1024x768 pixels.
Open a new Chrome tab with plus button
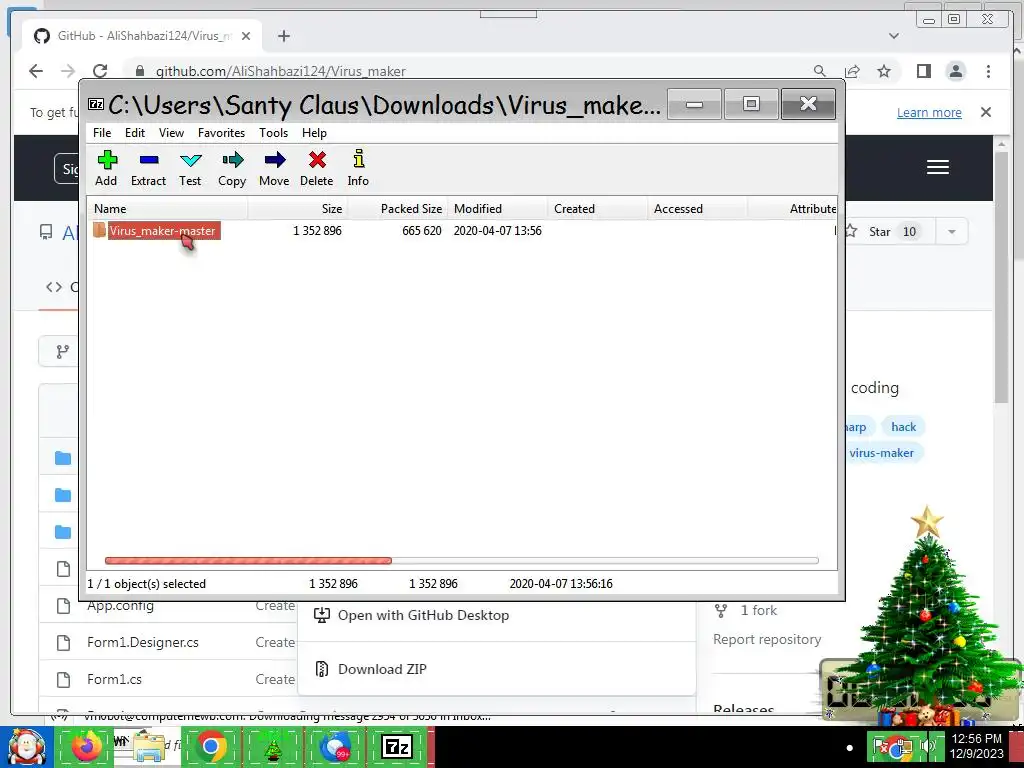point(283,36)
